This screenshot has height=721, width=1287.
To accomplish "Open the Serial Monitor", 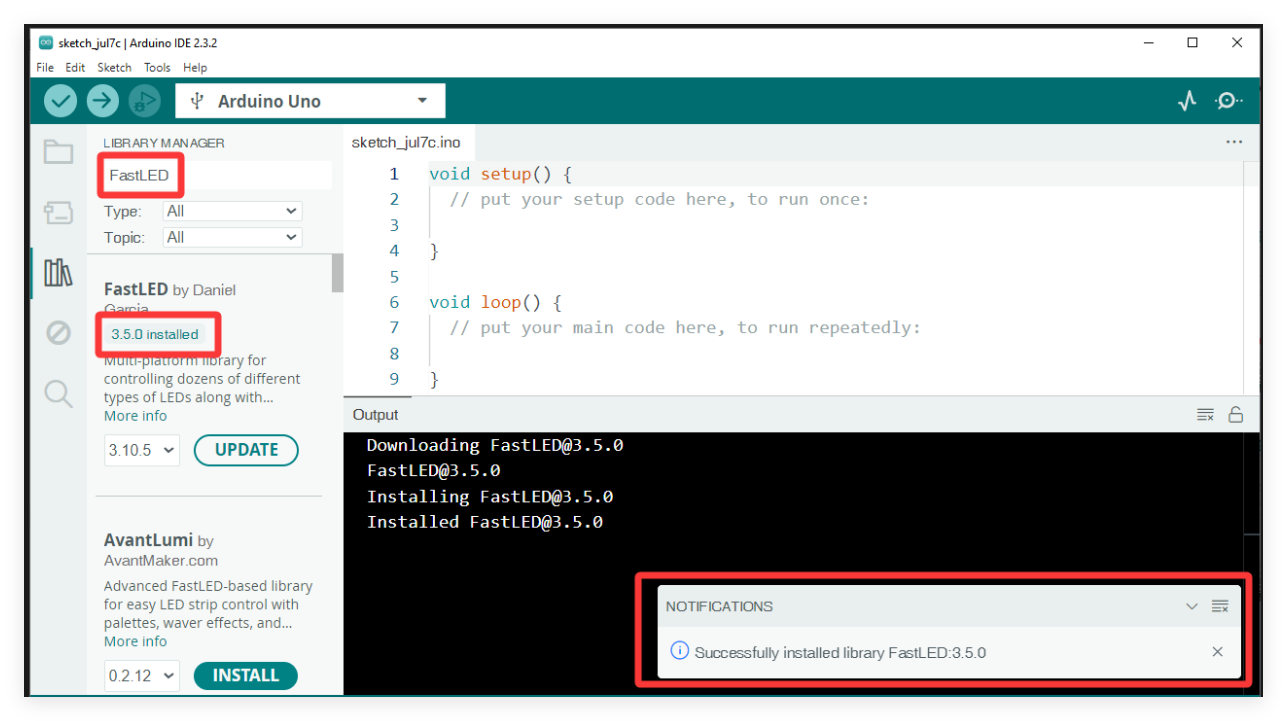I will pyautogui.click(x=1229, y=101).
